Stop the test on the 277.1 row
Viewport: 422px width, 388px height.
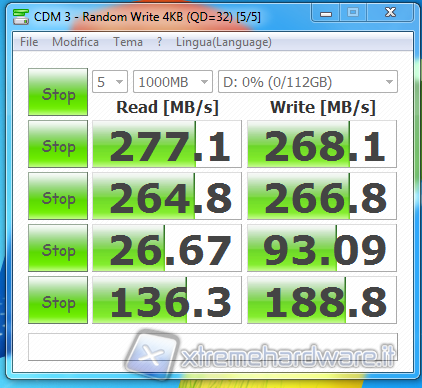[x=58, y=144]
